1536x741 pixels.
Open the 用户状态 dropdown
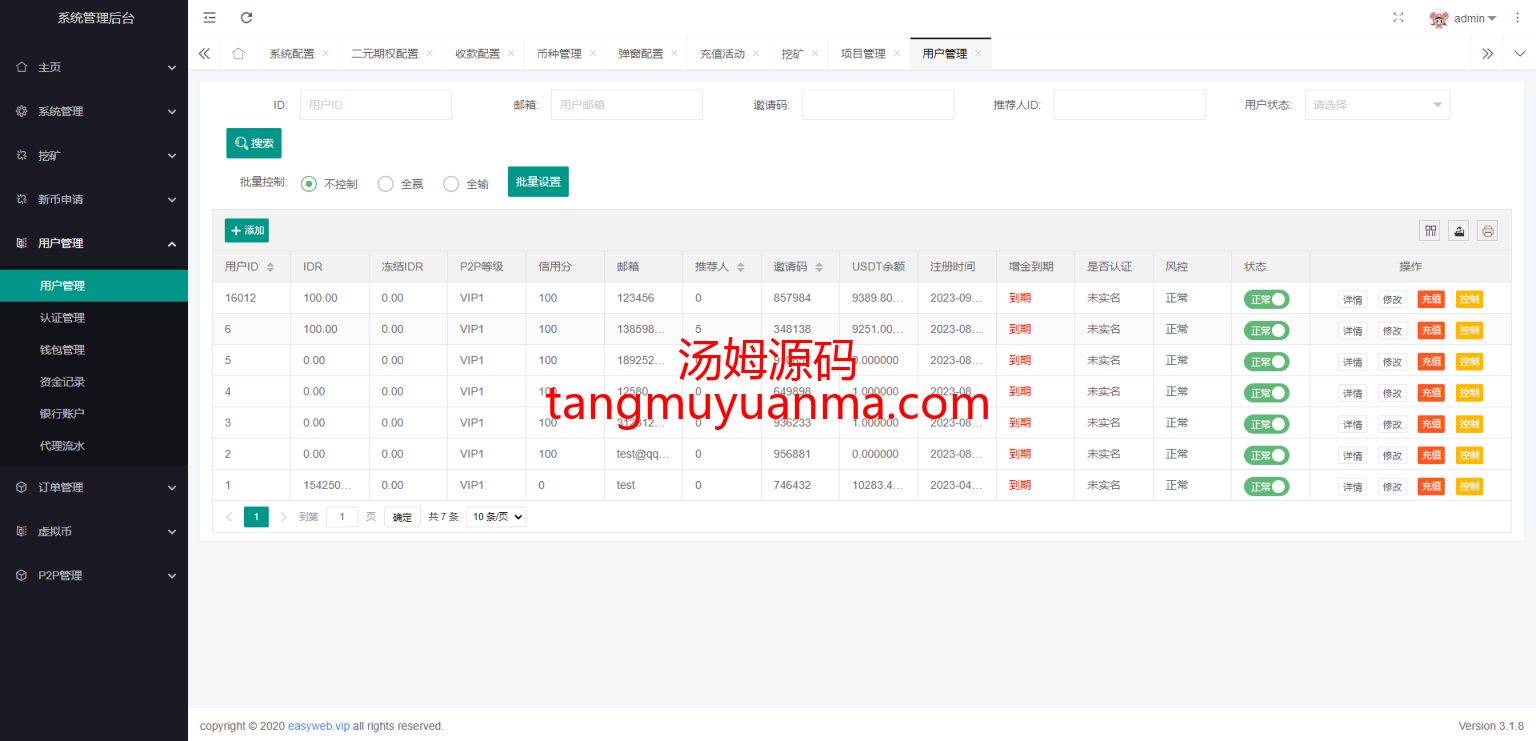pyautogui.click(x=1376, y=105)
